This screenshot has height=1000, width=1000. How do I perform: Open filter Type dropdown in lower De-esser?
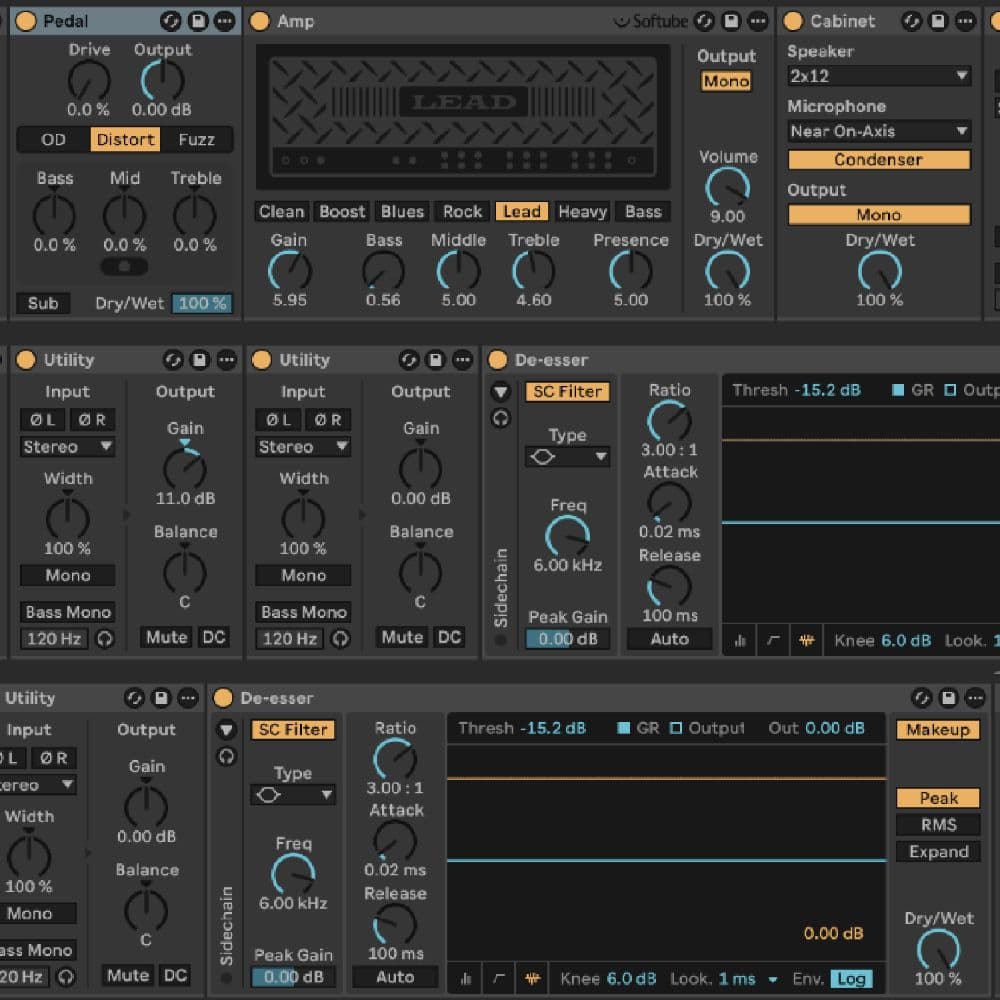(293, 795)
